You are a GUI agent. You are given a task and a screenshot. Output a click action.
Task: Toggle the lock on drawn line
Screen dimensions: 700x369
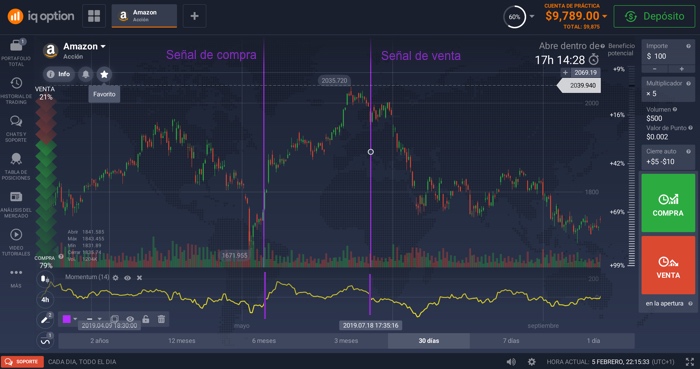coord(146,319)
